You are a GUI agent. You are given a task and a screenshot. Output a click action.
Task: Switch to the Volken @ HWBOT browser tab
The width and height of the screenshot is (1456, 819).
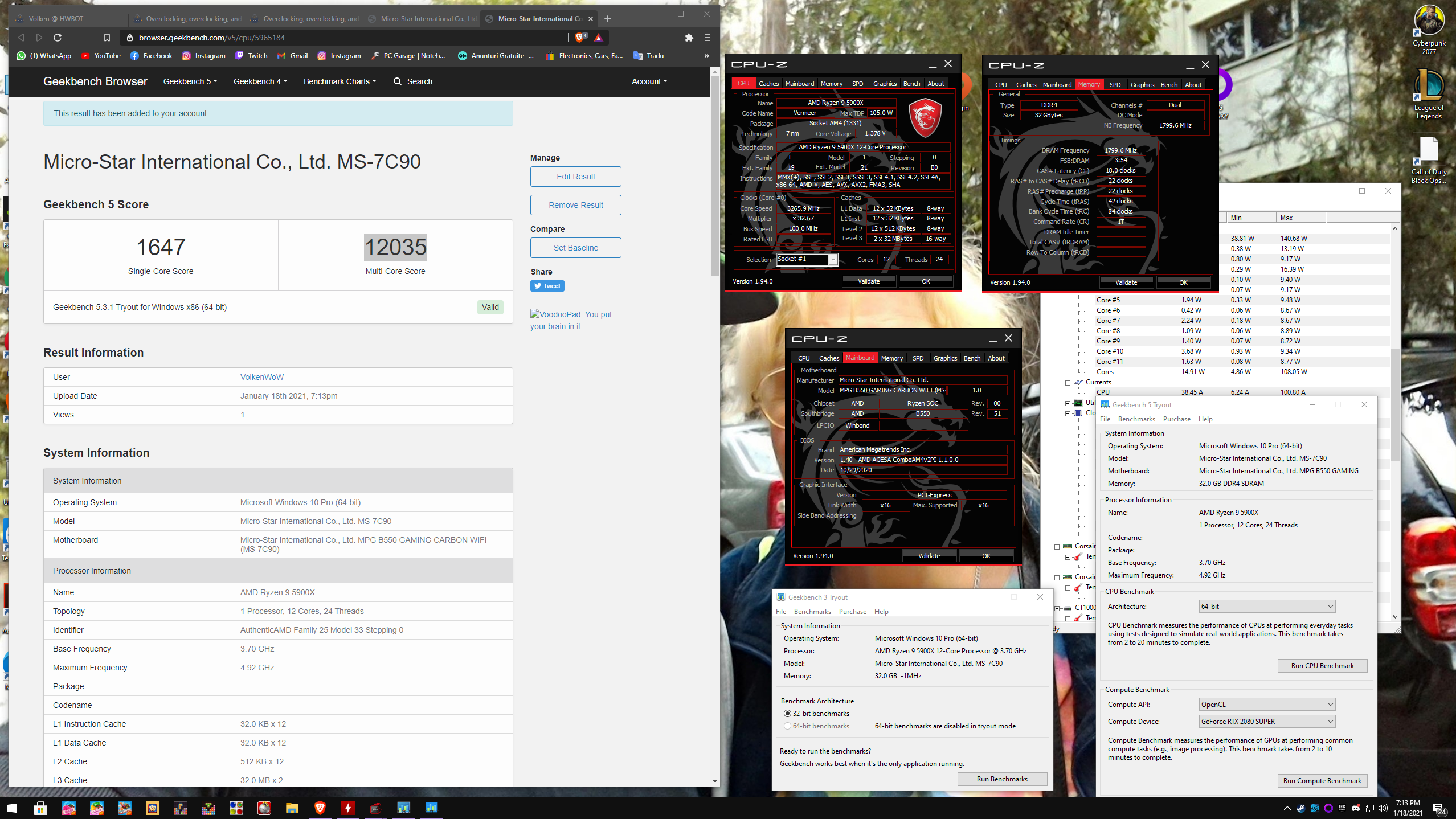[x=68, y=19]
